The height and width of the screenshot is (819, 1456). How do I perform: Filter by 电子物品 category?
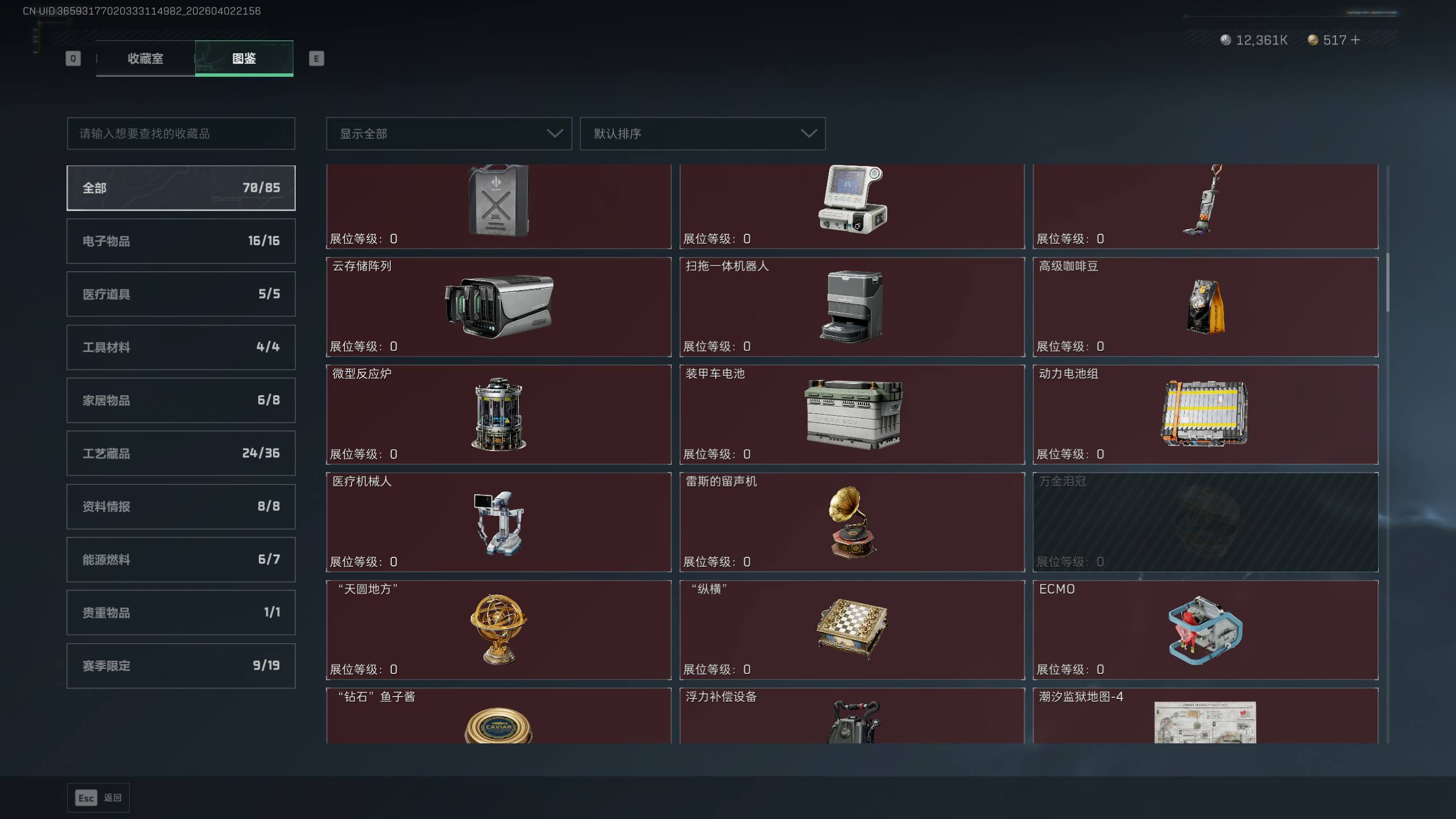pos(181,241)
